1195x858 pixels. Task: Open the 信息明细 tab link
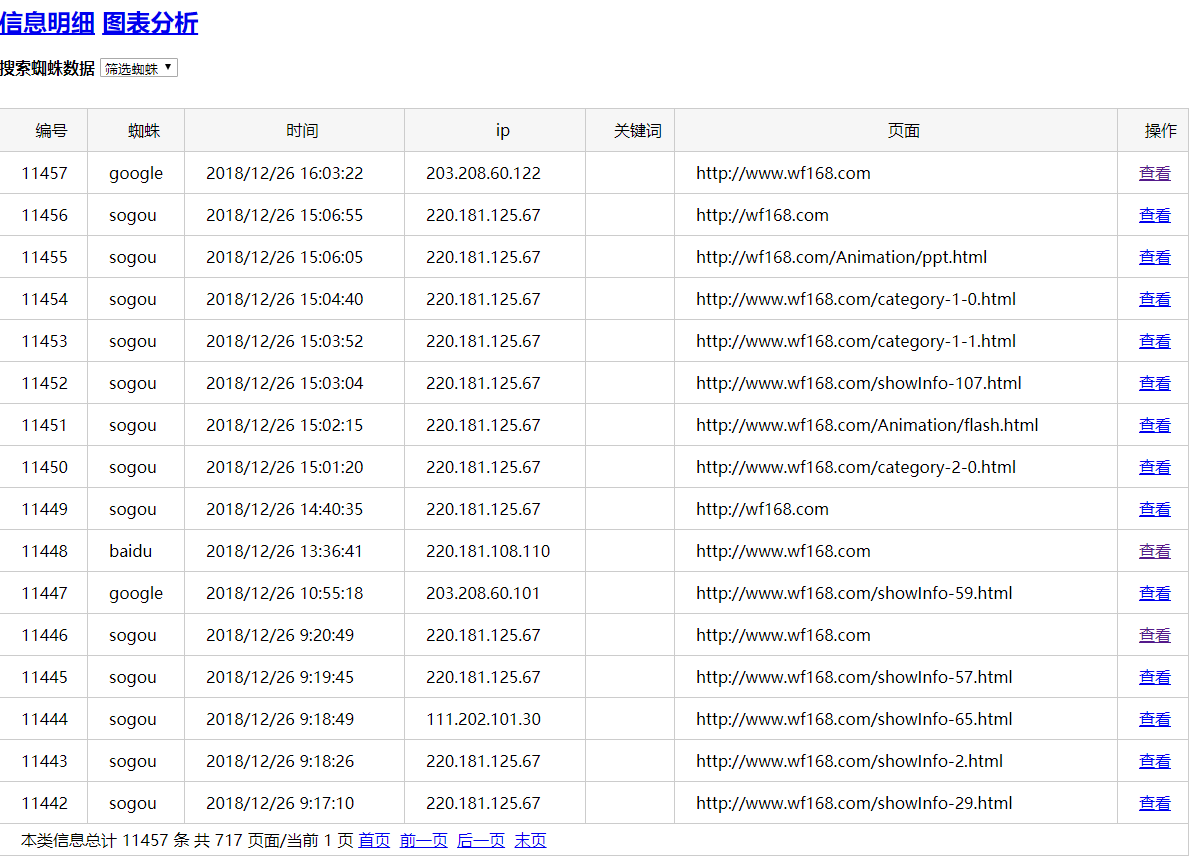47,23
